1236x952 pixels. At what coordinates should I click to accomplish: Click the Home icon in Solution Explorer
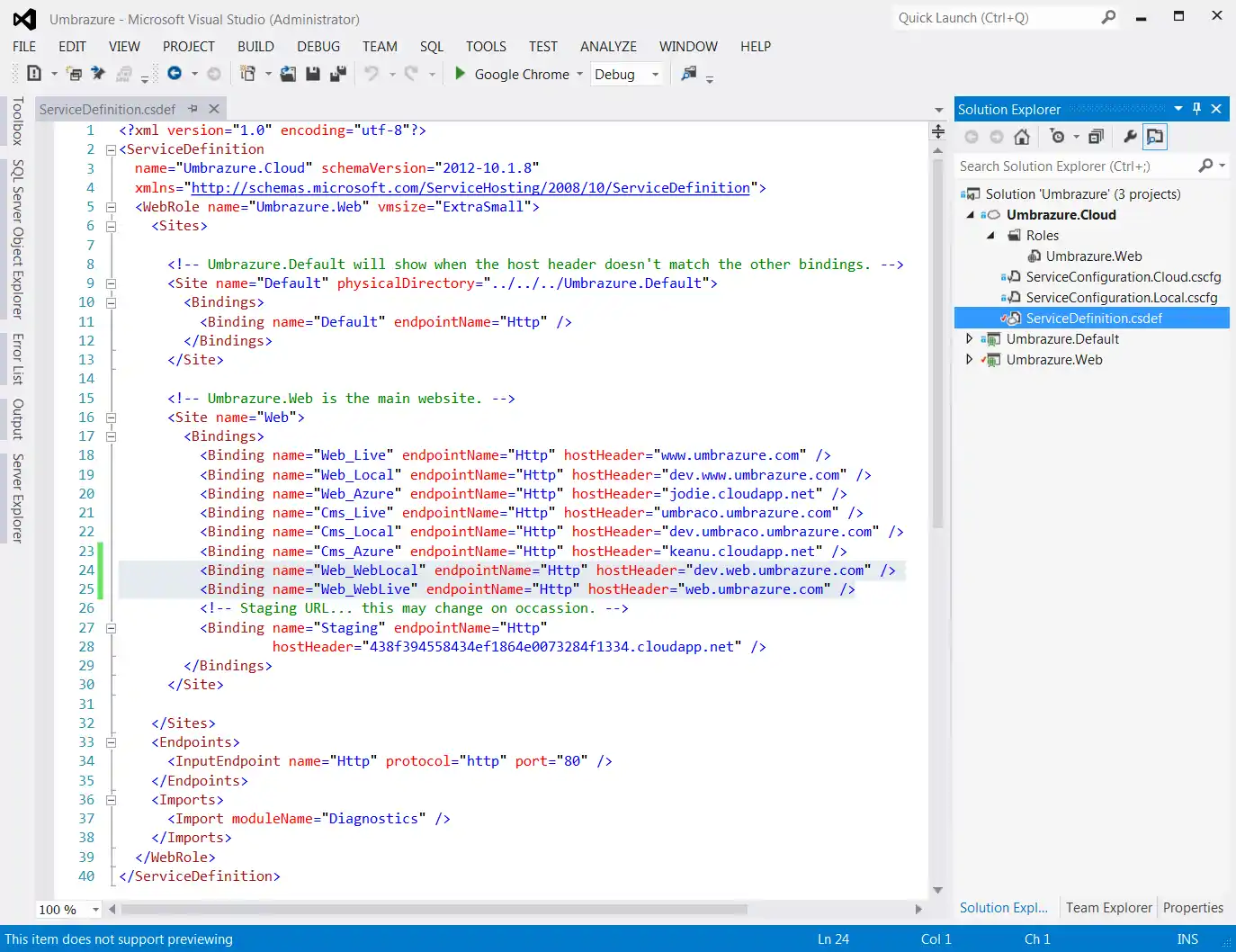point(1022,137)
